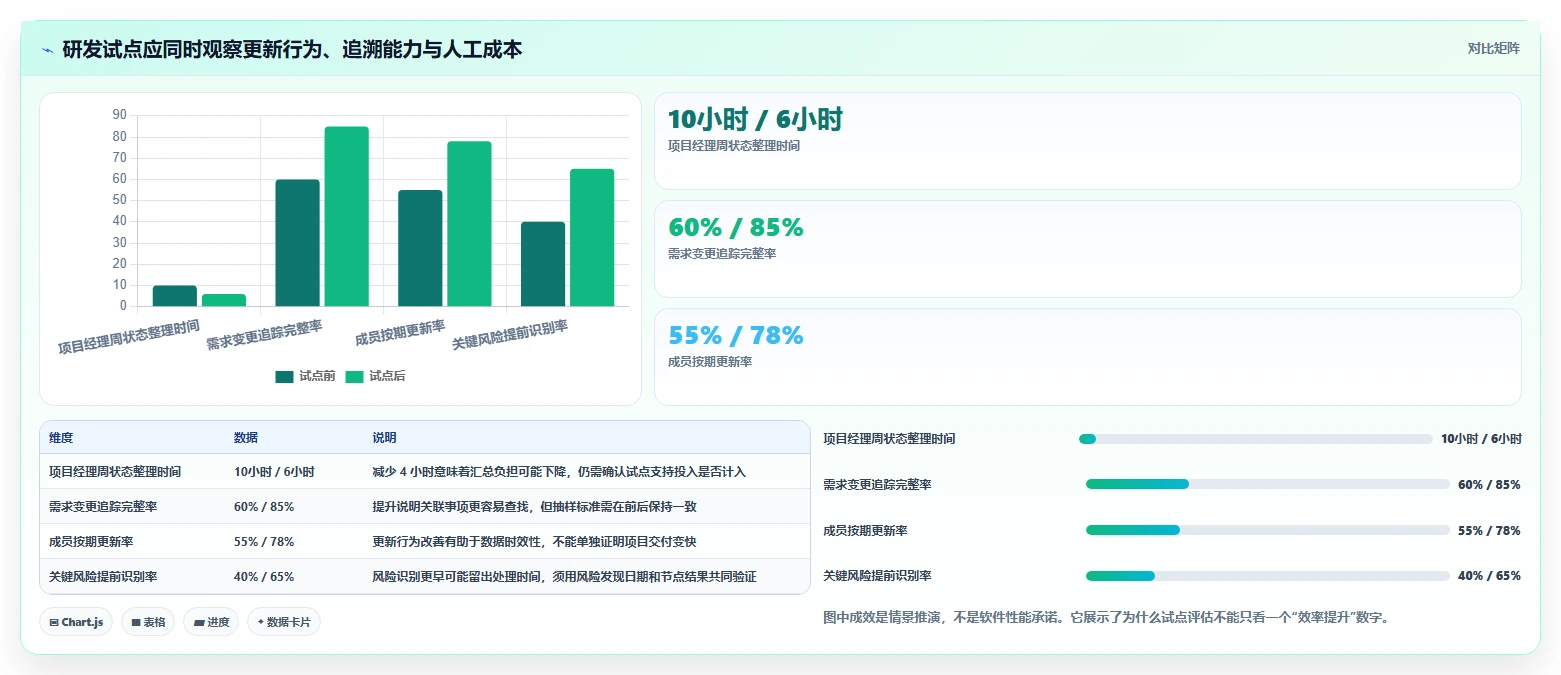This screenshot has width=1561, height=675.
Task: Click the description starting 风险识别更早
Action: [x=564, y=577]
